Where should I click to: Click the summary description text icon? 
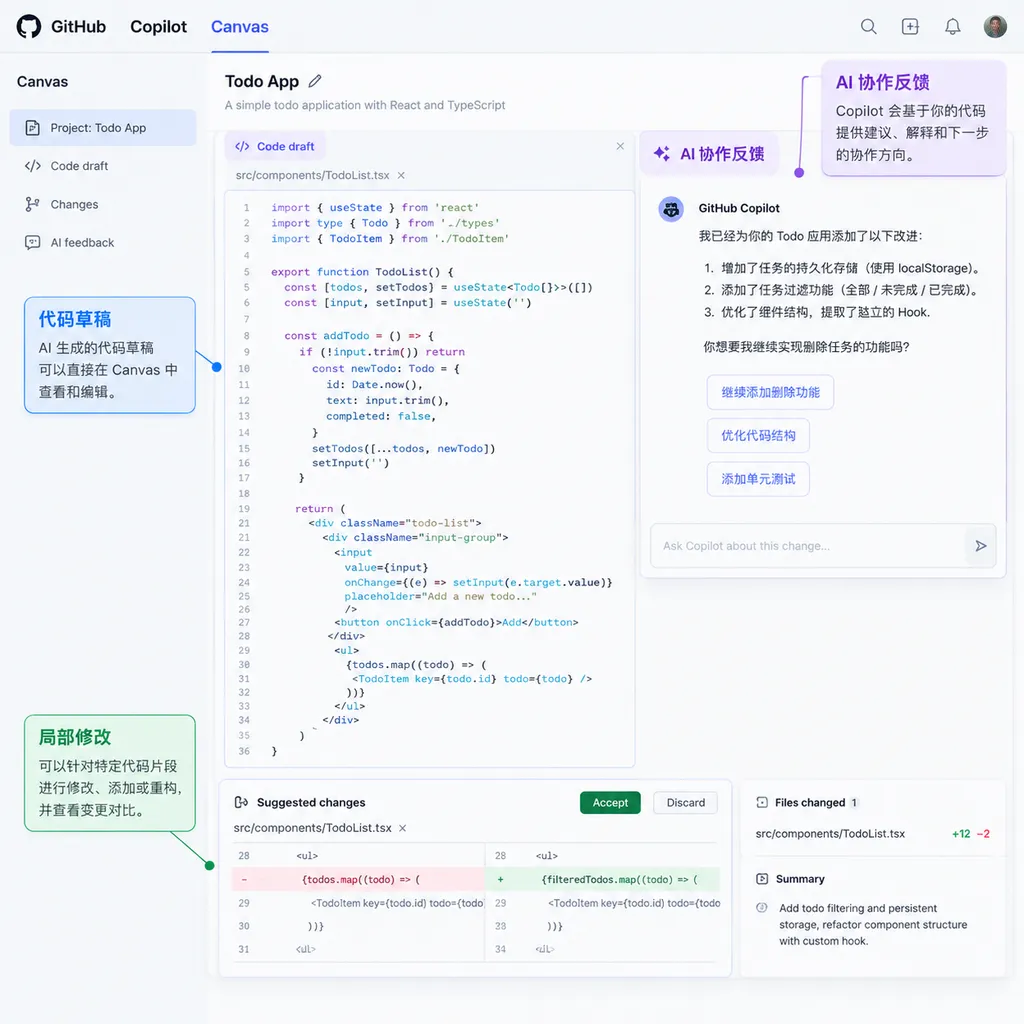click(761, 908)
